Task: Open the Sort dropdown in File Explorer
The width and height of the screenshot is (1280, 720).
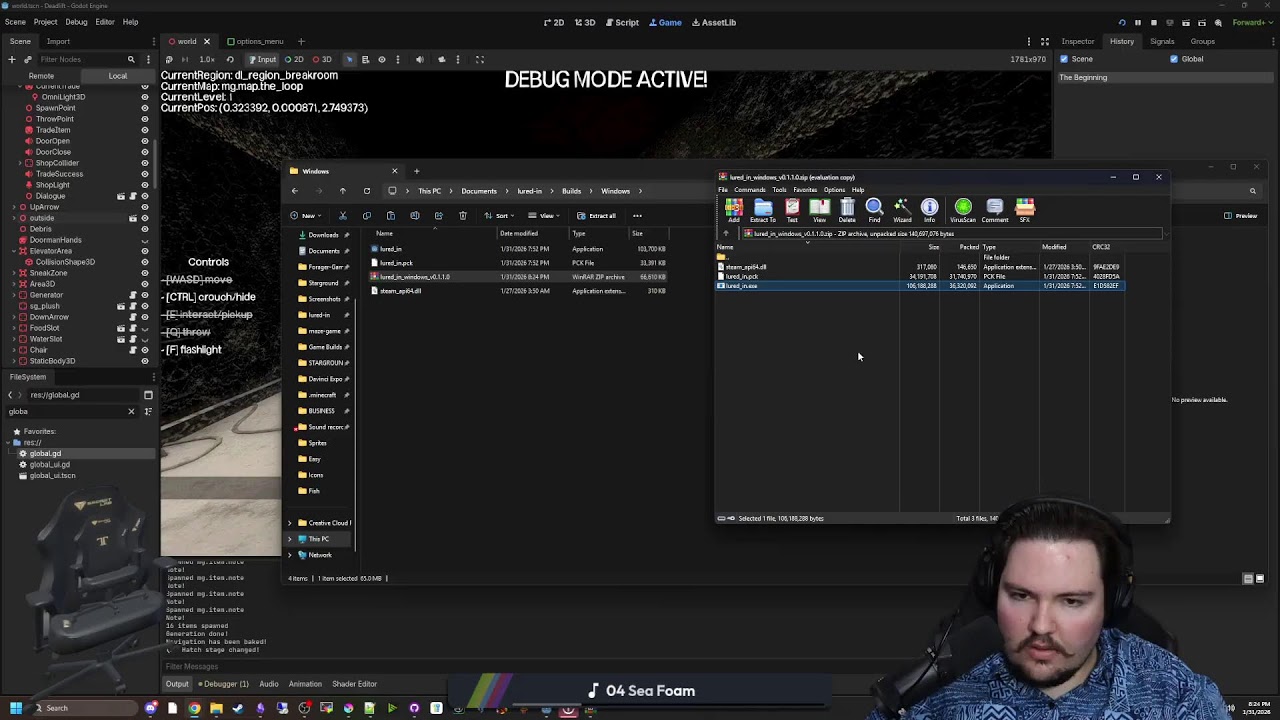Action: (499, 215)
